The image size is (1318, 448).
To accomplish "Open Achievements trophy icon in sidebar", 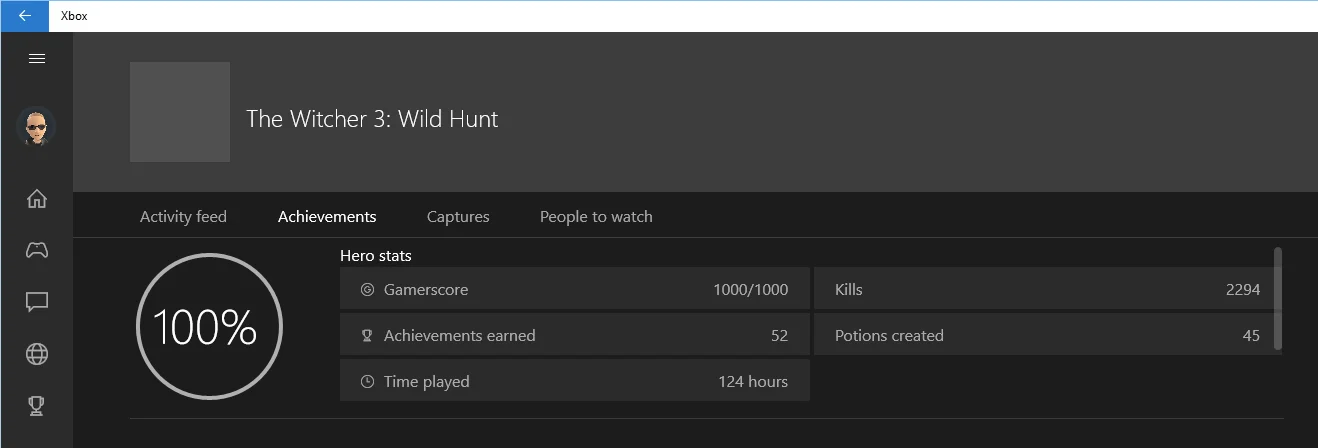I will 37,405.
